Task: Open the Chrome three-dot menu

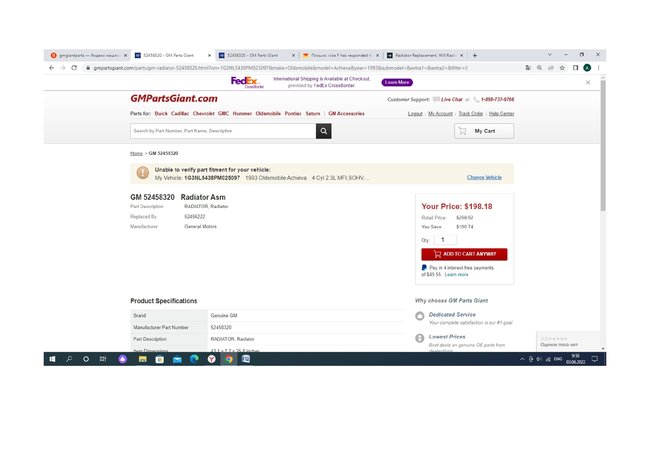Action: [x=599, y=68]
